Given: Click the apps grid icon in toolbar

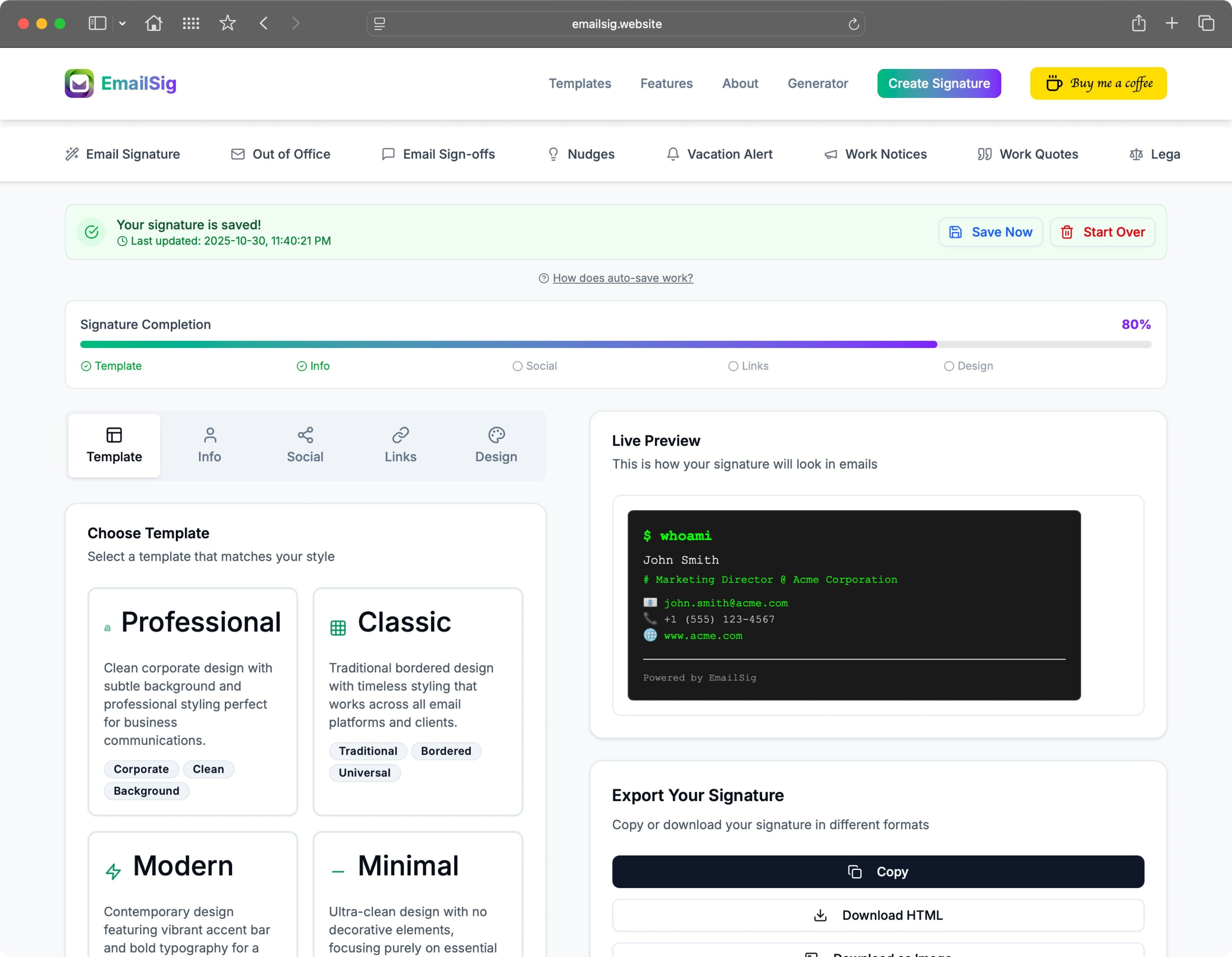Looking at the screenshot, I should pyautogui.click(x=191, y=23).
